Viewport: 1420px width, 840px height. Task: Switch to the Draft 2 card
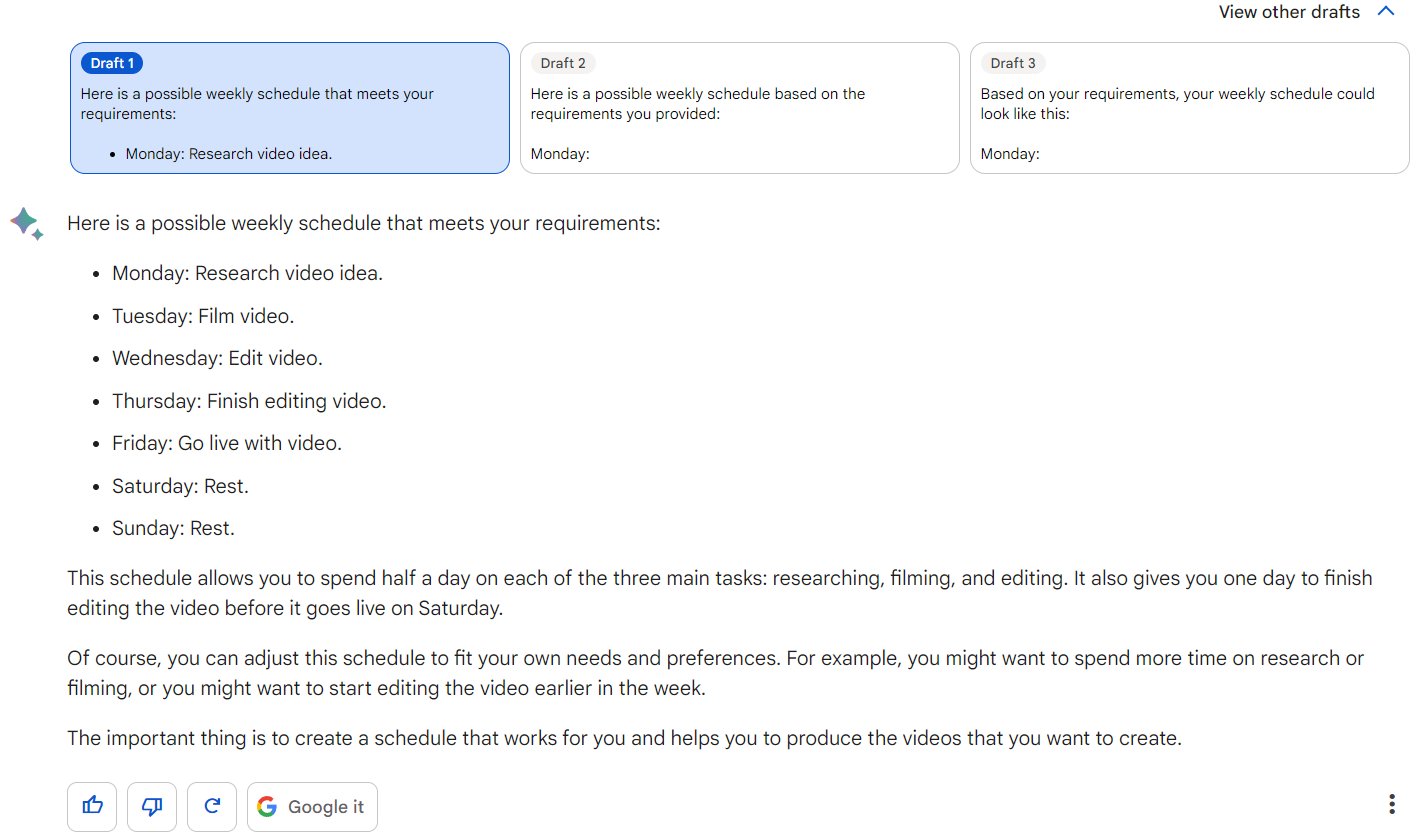(x=740, y=108)
